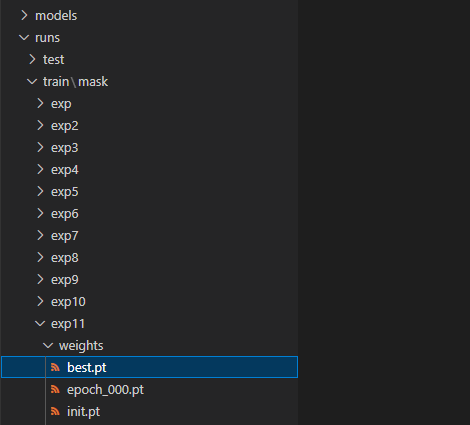Collapse the weights folder chevron

48,346
